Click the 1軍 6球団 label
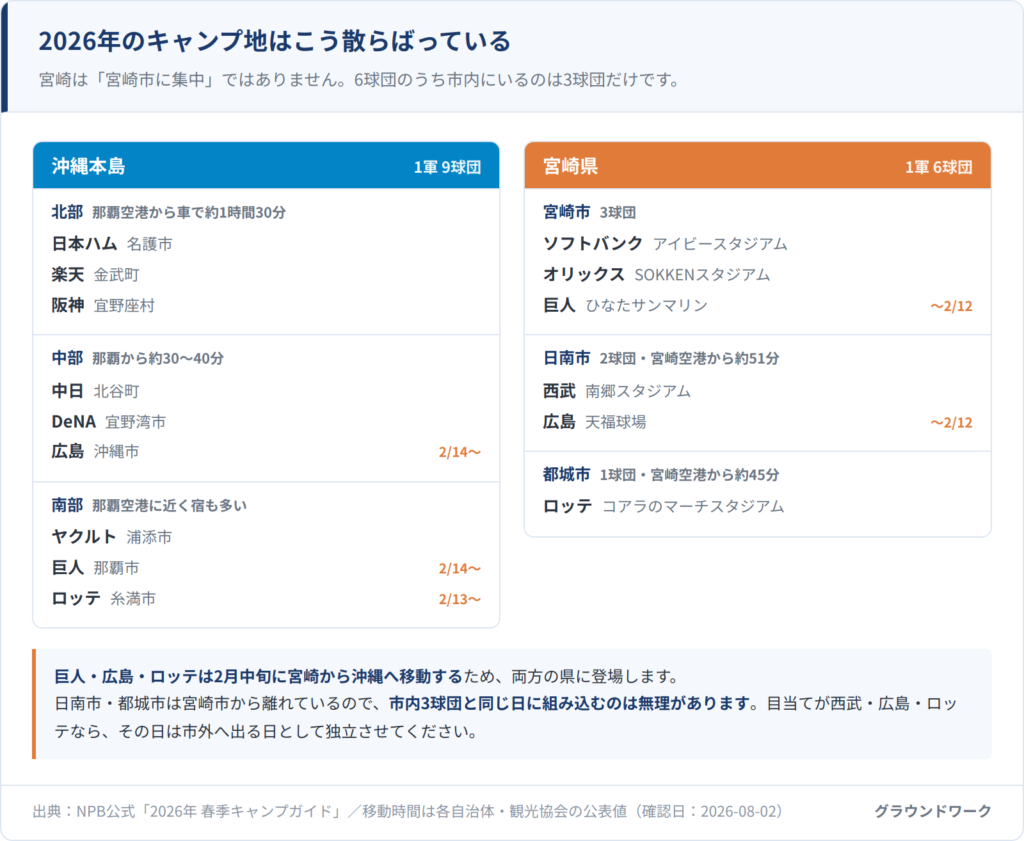The image size is (1024, 841). [x=938, y=167]
